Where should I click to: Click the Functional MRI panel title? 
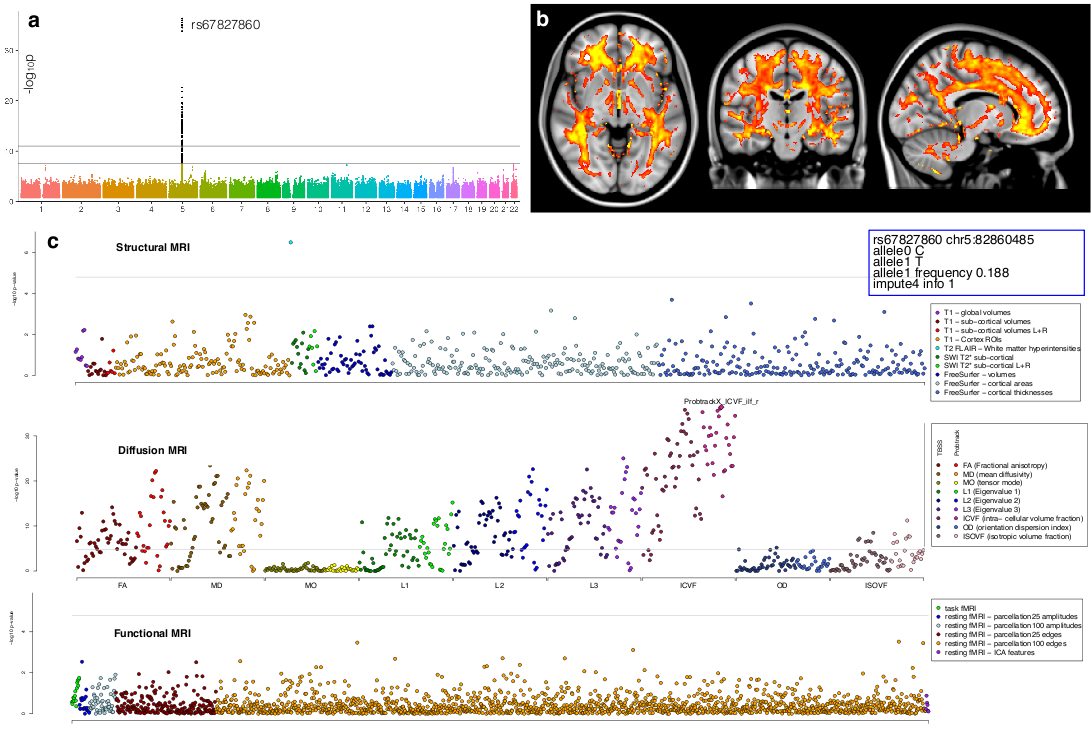pyautogui.click(x=155, y=633)
